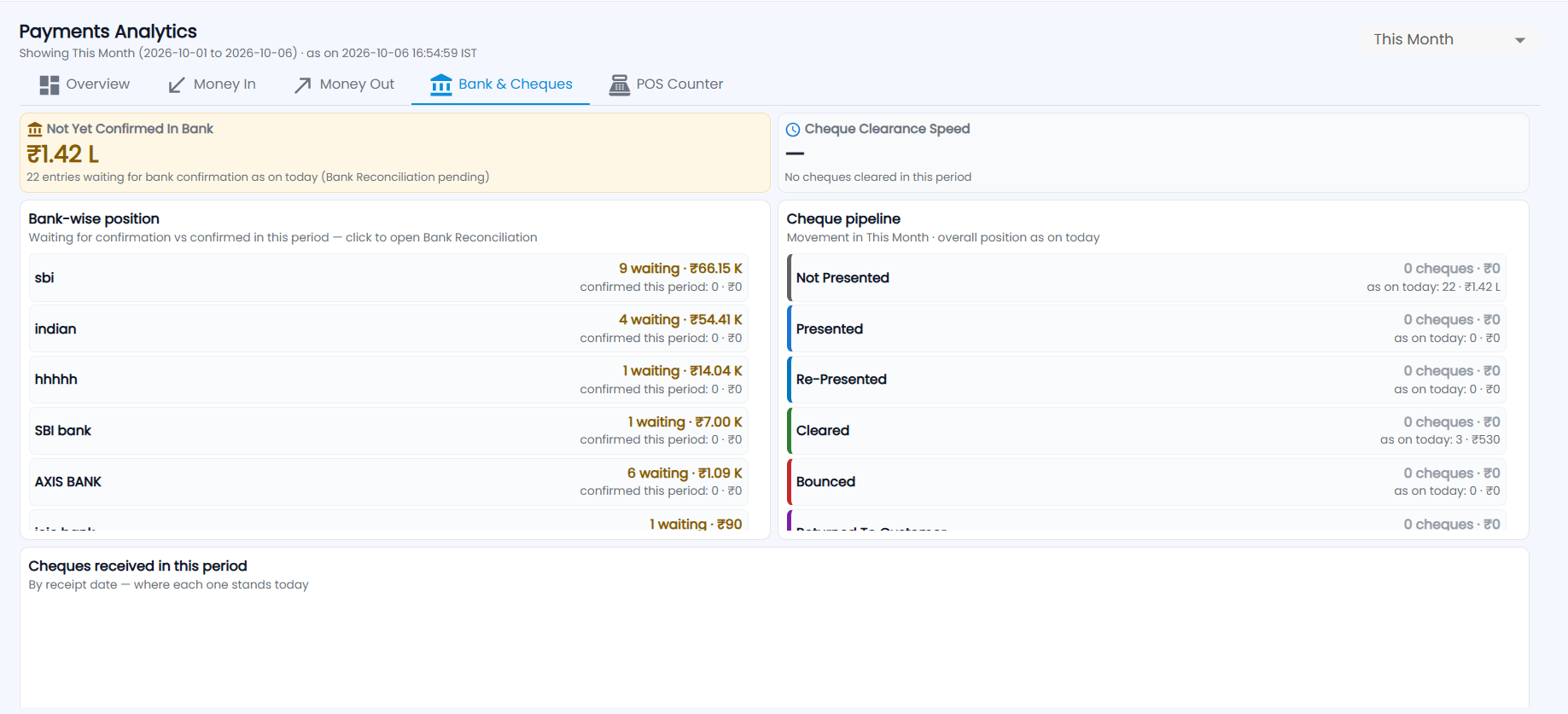Click the clock icon beside Cheque Clearance Speed
1568x714 pixels.
pyautogui.click(x=793, y=130)
